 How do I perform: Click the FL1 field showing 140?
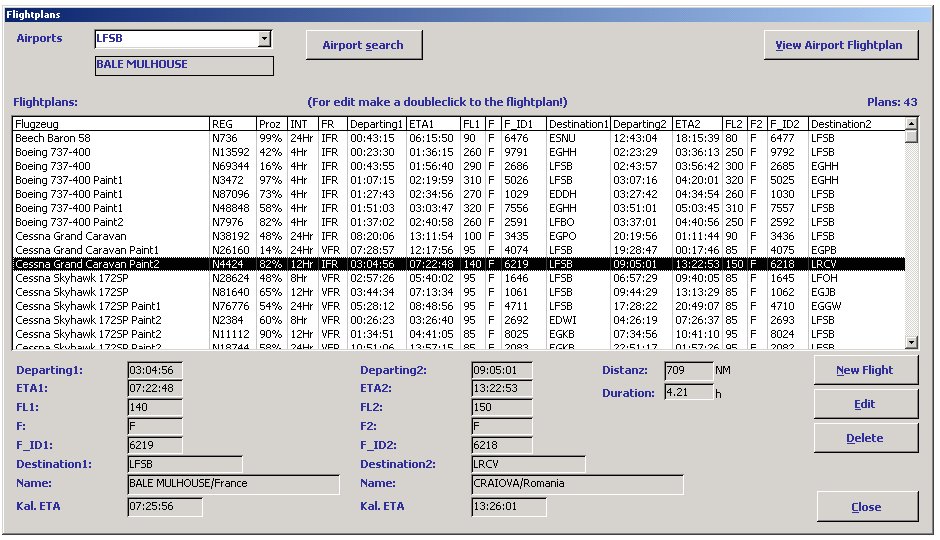coord(155,408)
